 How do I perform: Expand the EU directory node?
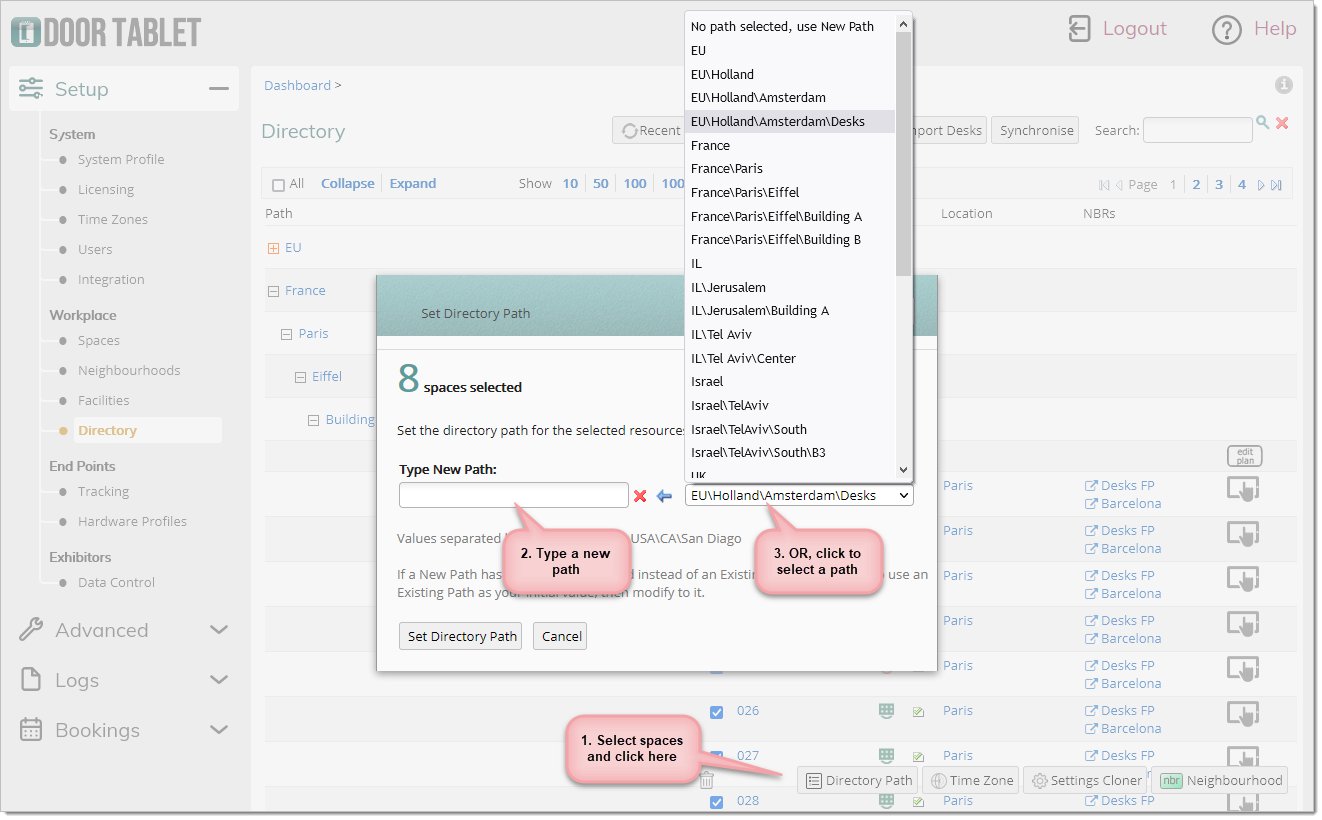(273, 248)
